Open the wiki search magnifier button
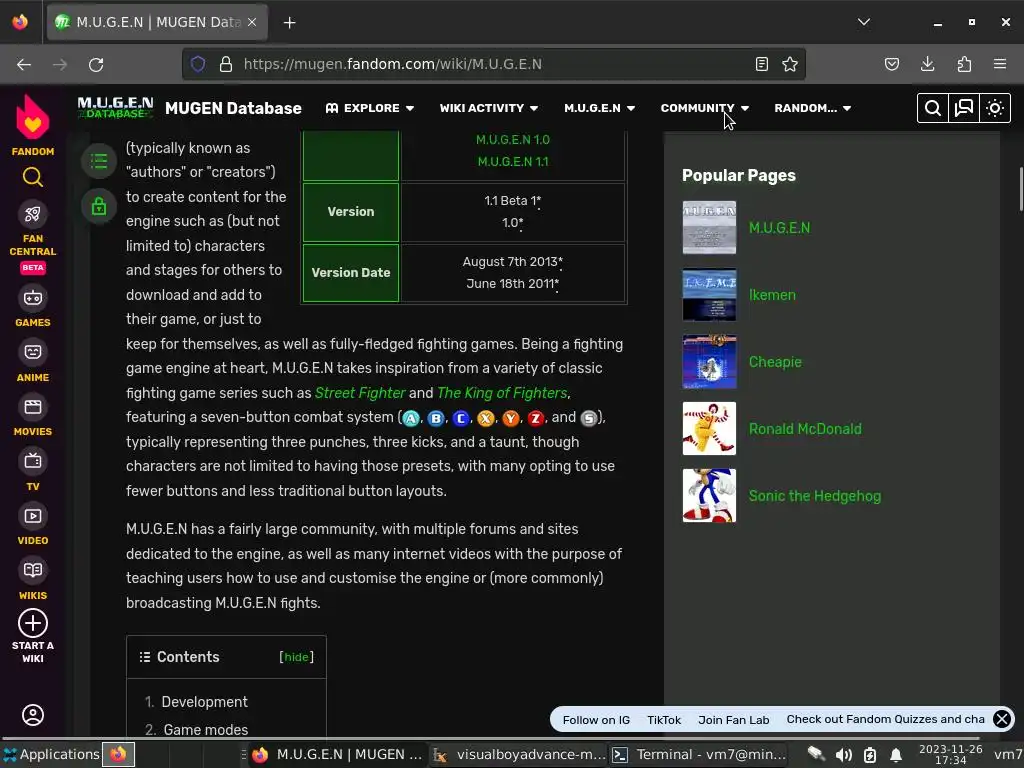Screen dimensions: 1024x768 pyautogui.click(x=933, y=108)
